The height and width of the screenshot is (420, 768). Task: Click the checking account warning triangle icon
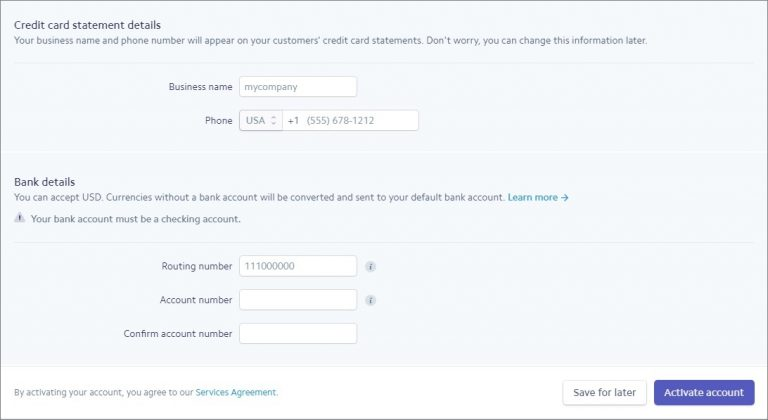tap(20, 218)
